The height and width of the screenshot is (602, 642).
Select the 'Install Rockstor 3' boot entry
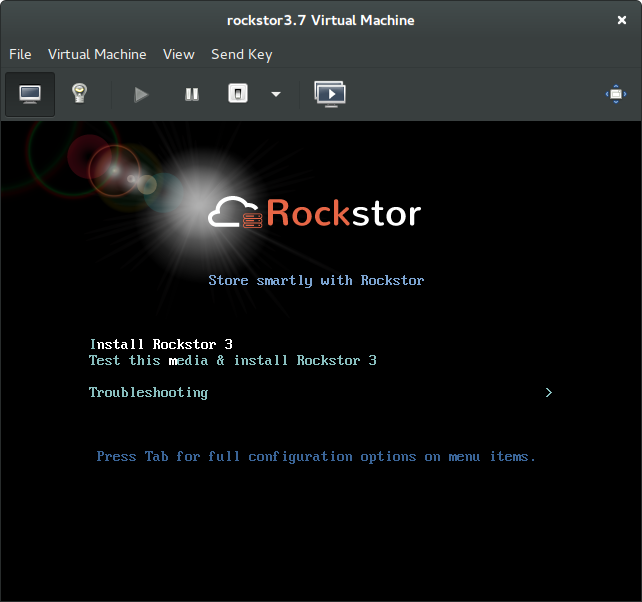(x=161, y=344)
